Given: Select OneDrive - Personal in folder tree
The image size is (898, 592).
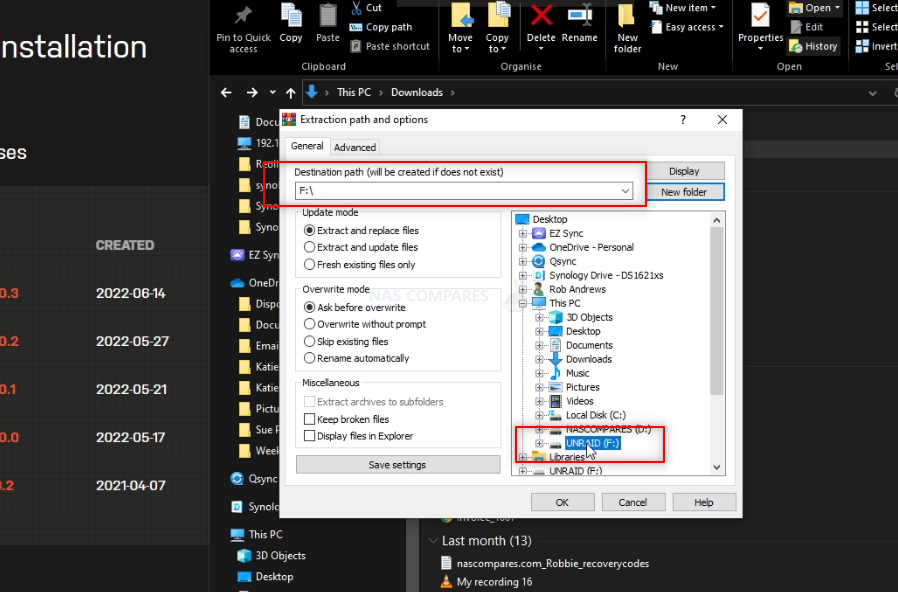Looking at the screenshot, I should click(x=591, y=247).
